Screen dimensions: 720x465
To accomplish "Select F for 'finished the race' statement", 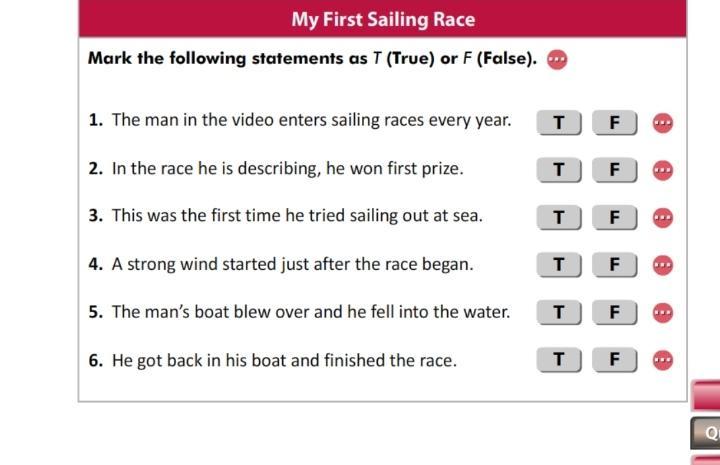I will point(614,360).
